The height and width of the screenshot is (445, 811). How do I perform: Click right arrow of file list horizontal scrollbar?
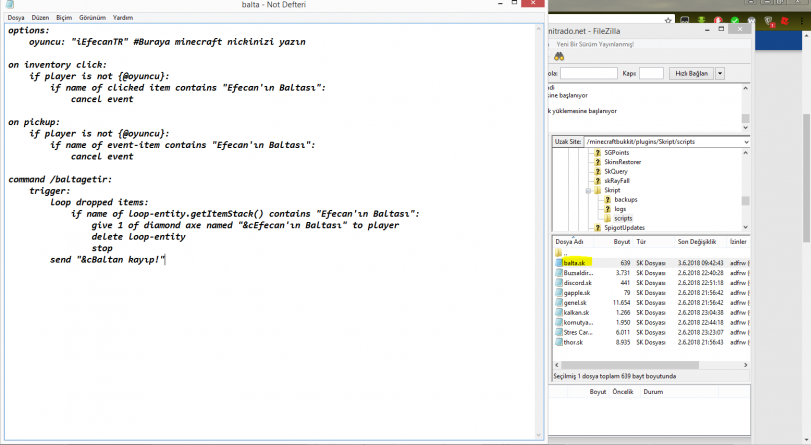(x=745, y=365)
